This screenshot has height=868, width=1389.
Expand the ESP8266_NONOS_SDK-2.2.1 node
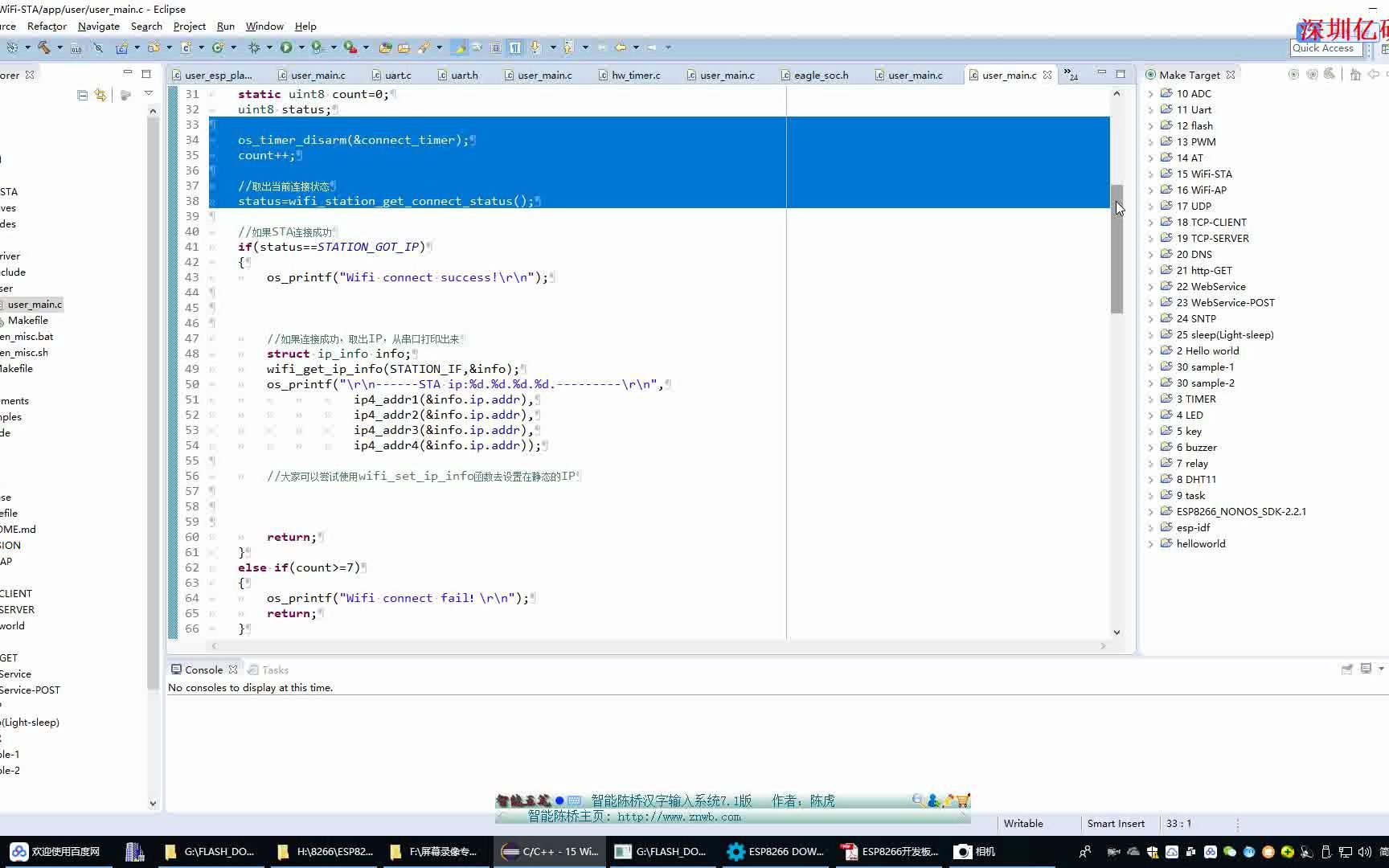coord(1153,512)
